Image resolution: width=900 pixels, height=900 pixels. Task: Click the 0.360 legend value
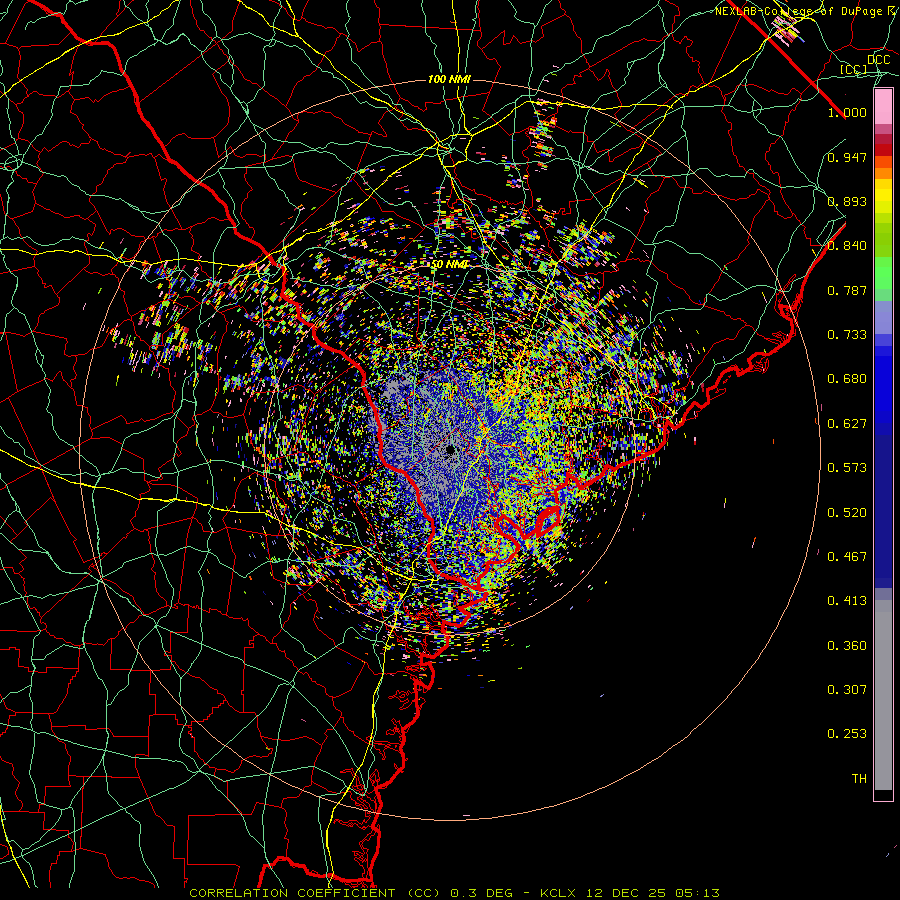847,646
